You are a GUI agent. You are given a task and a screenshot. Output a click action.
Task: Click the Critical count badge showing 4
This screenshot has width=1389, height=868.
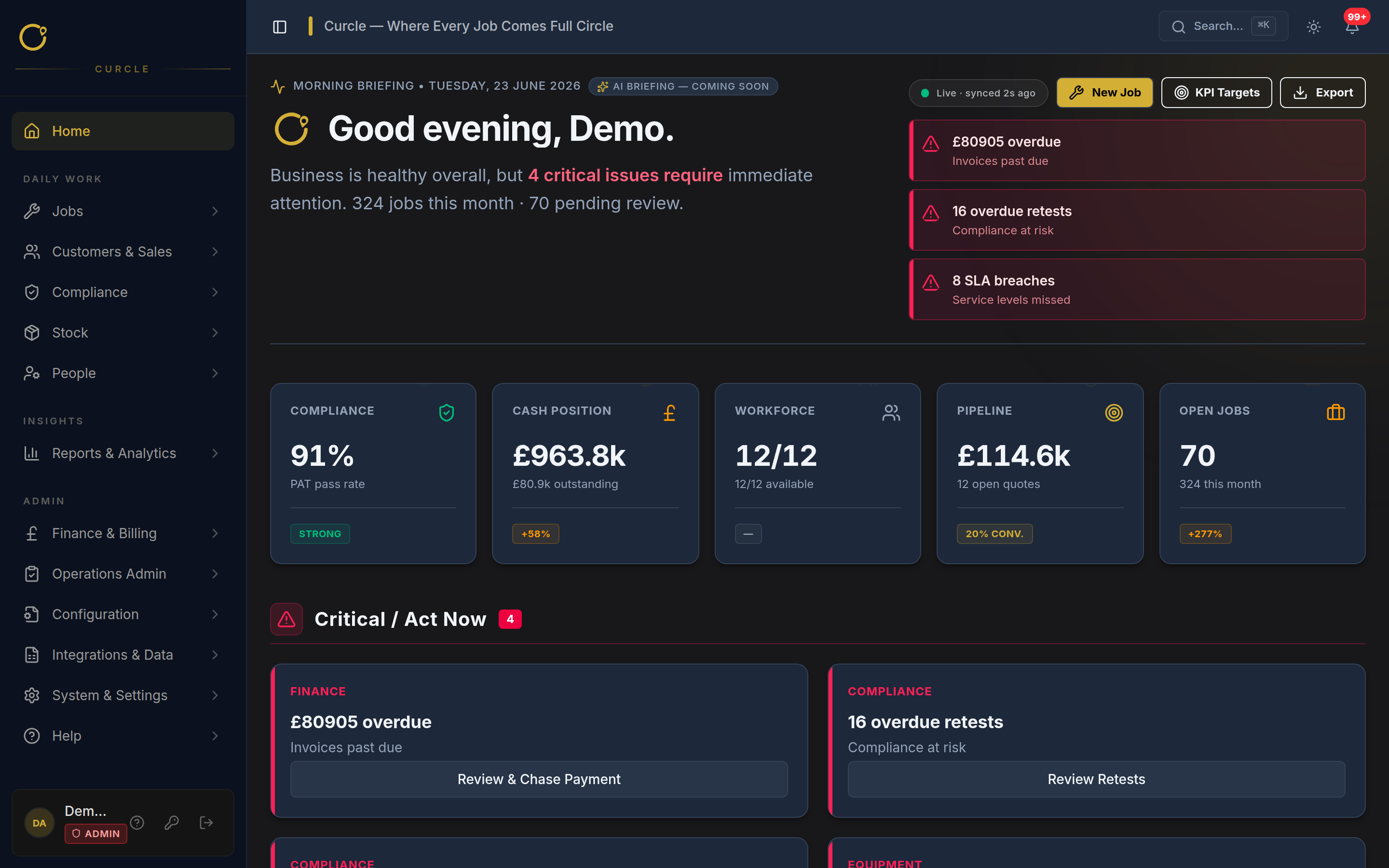point(510,619)
